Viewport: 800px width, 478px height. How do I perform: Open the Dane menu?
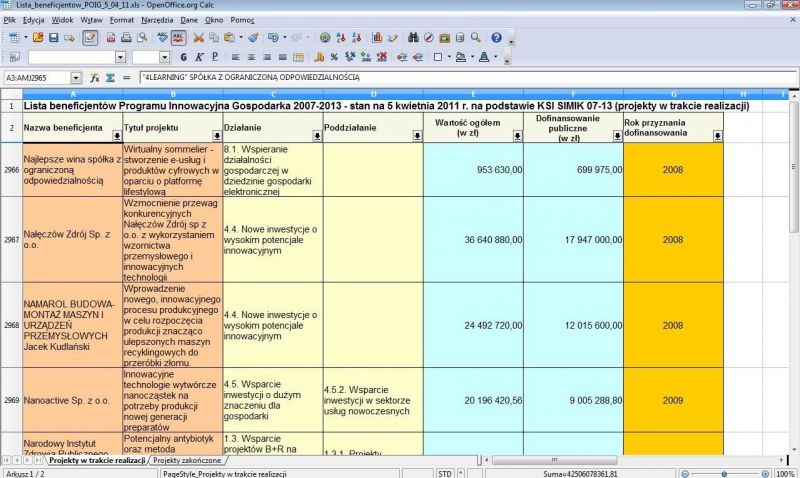(x=189, y=20)
